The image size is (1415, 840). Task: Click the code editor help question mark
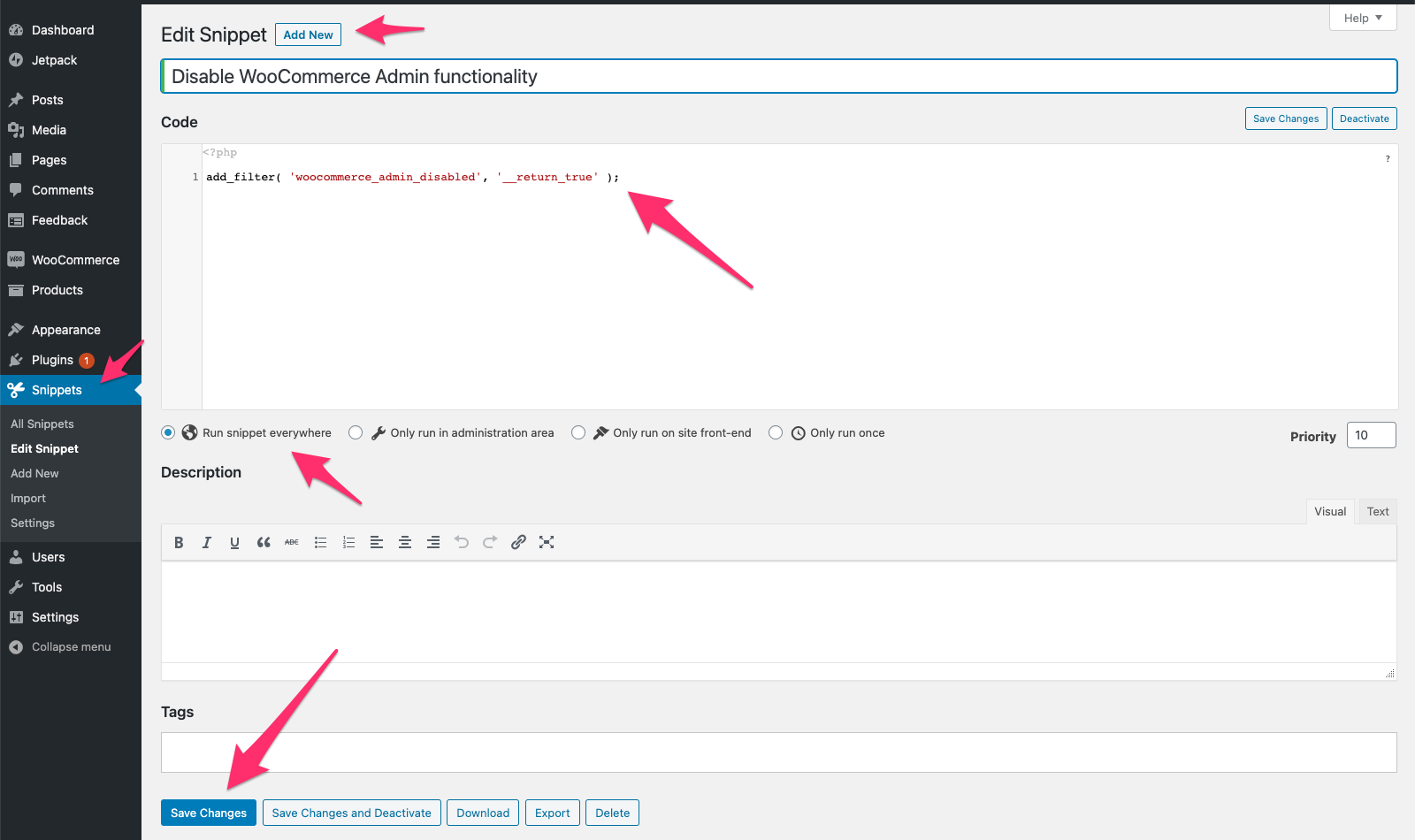[x=1388, y=159]
